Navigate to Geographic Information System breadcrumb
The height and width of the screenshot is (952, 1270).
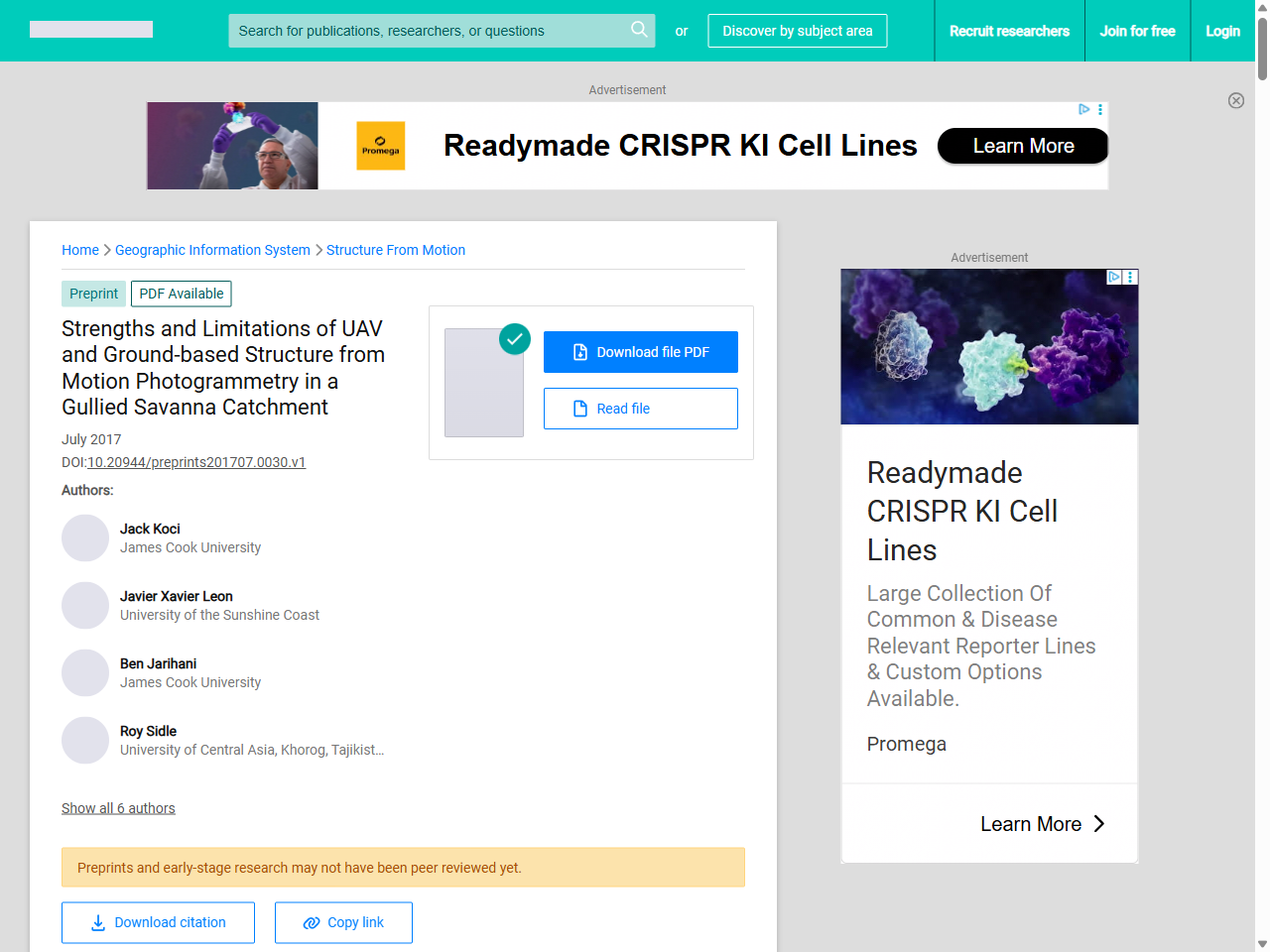pos(212,250)
